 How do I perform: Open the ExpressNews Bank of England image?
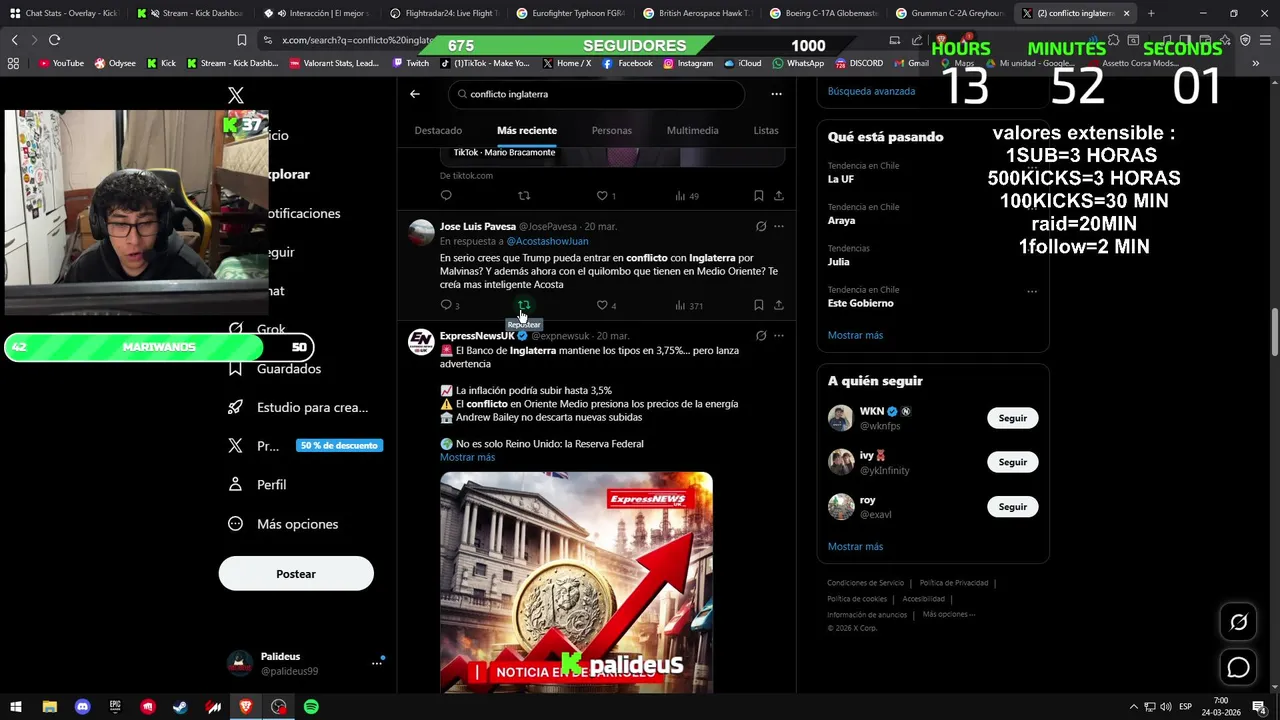576,582
